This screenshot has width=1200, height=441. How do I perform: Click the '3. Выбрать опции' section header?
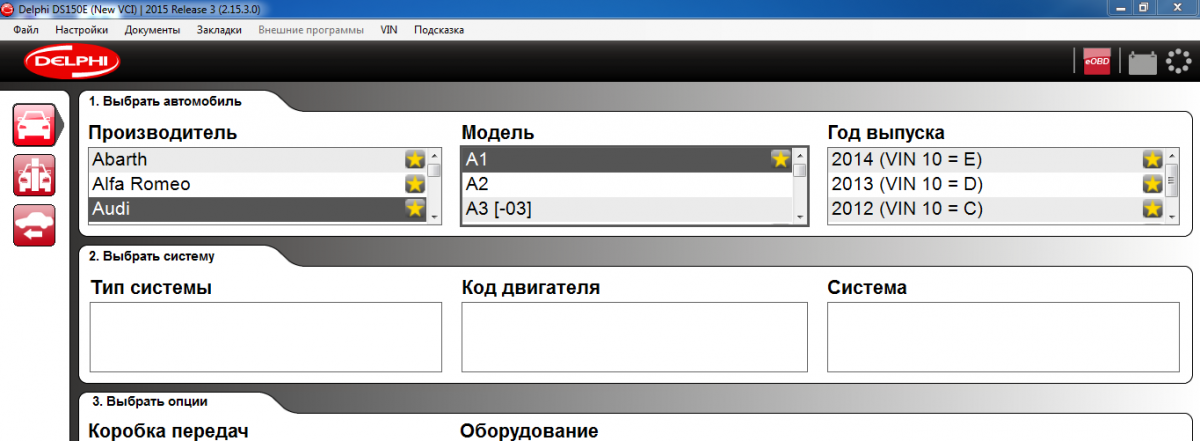coord(150,402)
